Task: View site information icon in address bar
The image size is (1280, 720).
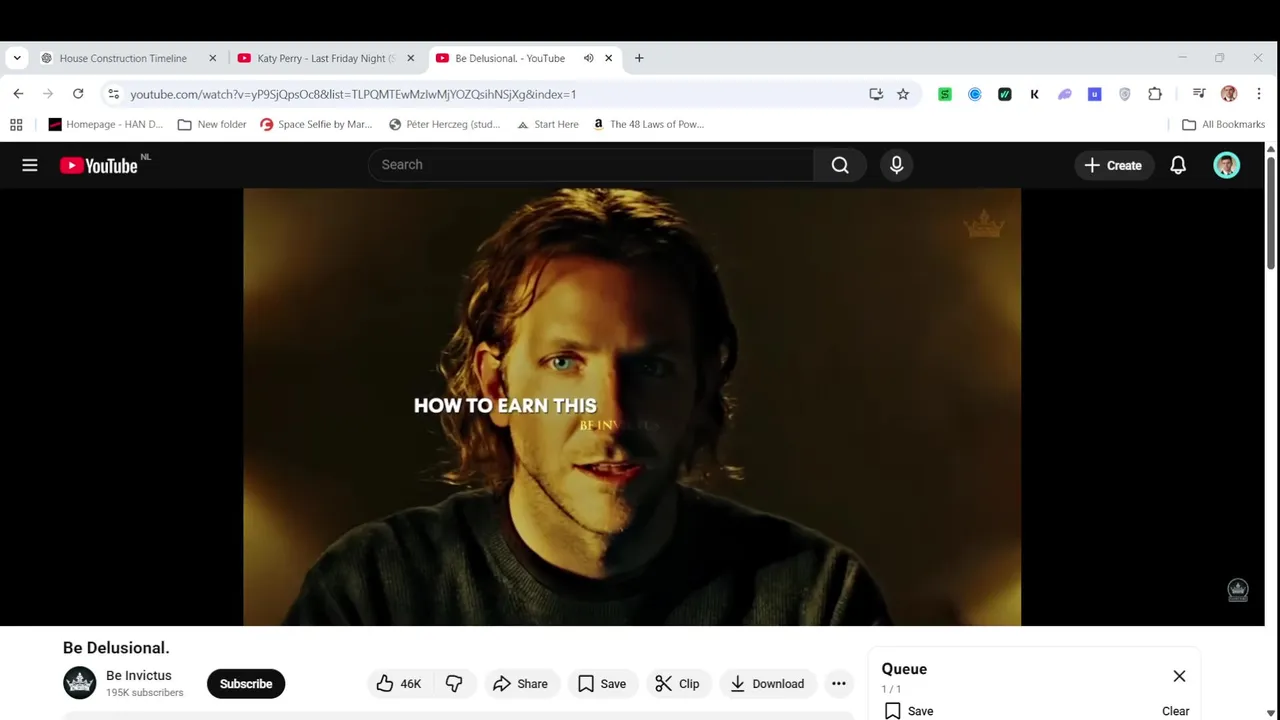Action: (114, 94)
